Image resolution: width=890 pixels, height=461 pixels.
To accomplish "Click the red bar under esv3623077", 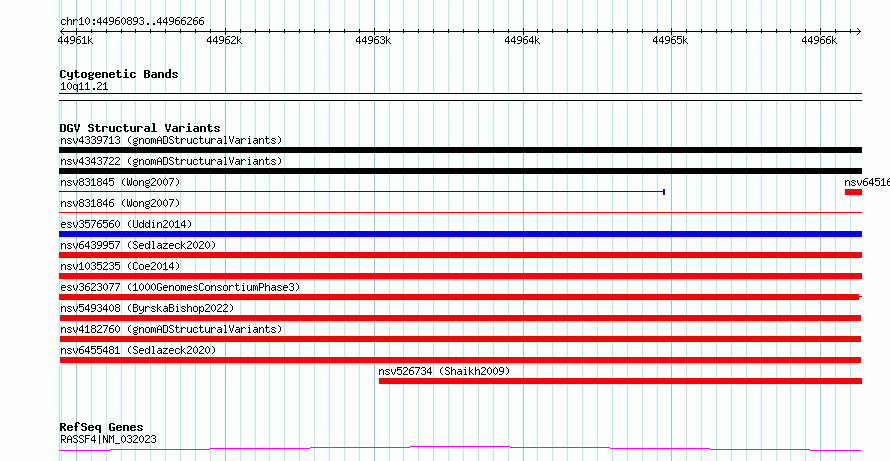I will click(x=460, y=297).
